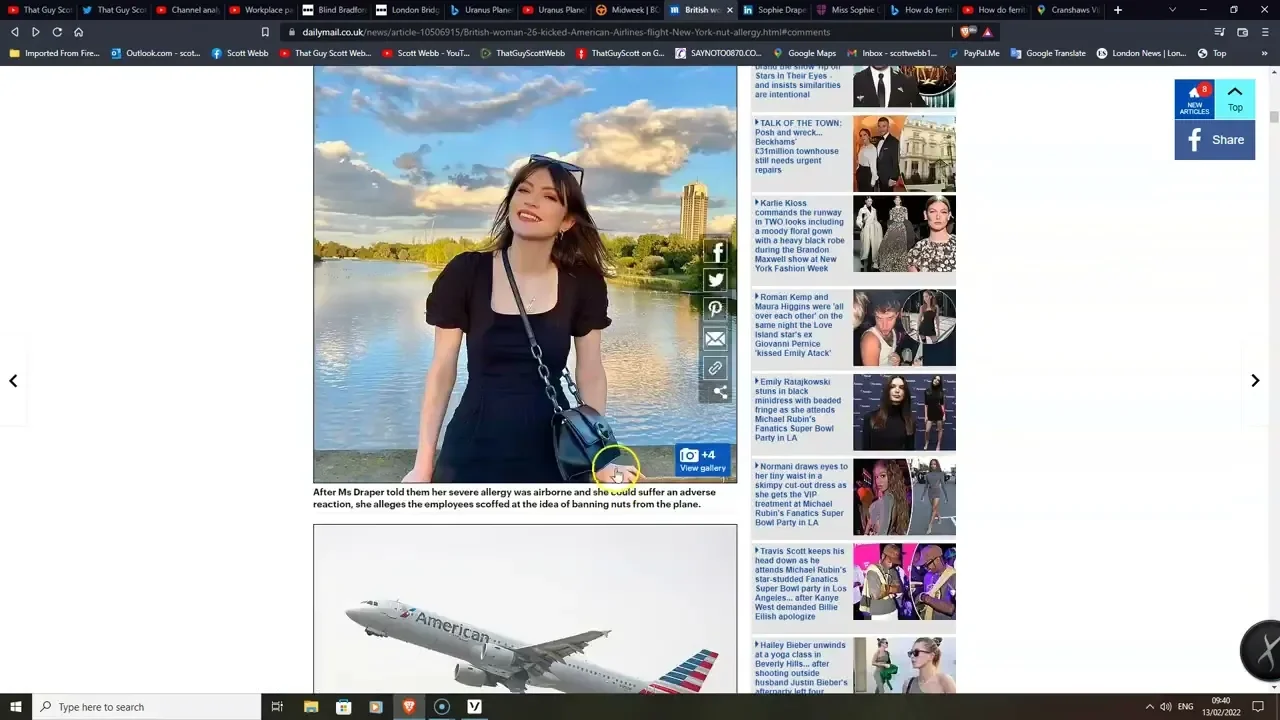
Task: Expand the tab search dropdown arrow
Action: click(x=1173, y=10)
